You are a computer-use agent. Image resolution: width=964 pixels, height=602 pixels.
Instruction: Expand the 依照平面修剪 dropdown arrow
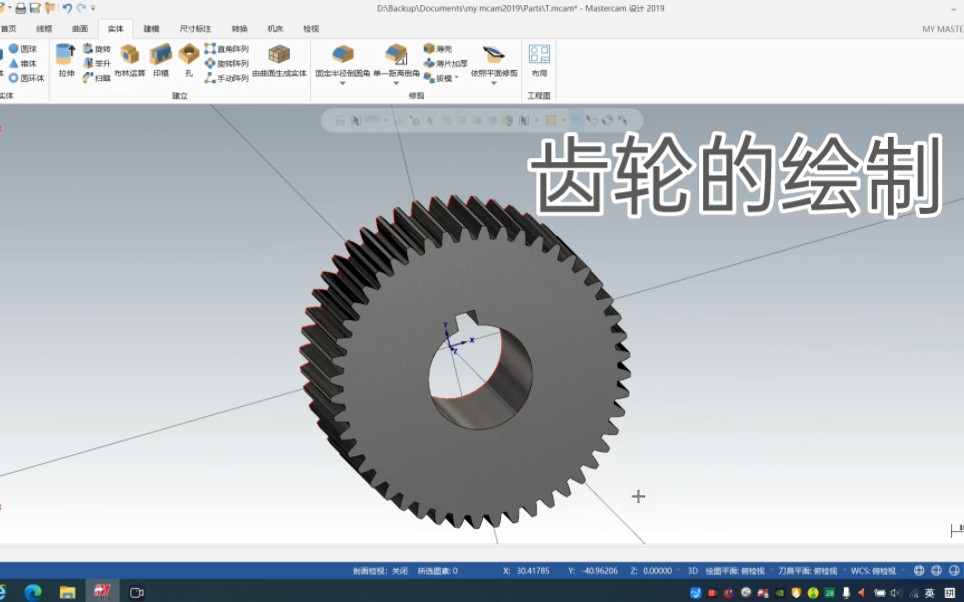(x=494, y=83)
